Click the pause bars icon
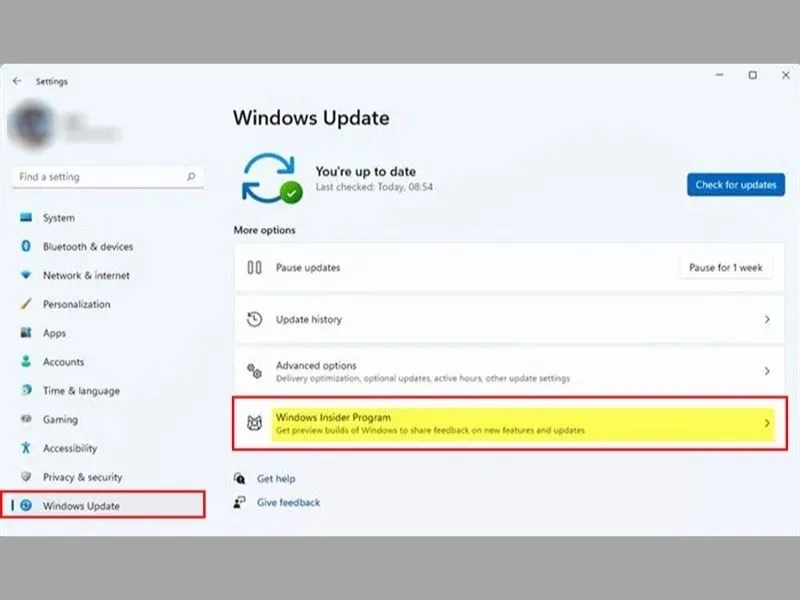Screen dimensions: 800x600 pyautogui.click(x=254, y=267)
